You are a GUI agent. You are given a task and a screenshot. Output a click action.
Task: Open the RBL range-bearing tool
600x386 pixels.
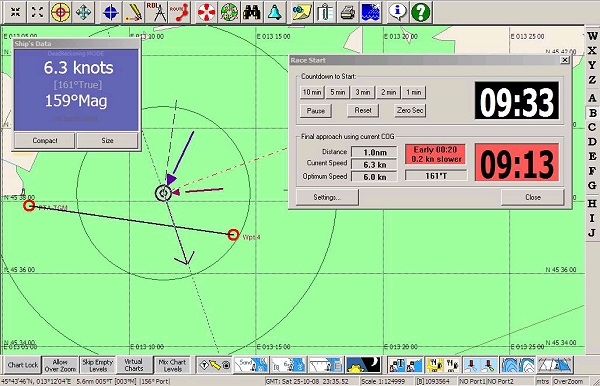point(156,12)
